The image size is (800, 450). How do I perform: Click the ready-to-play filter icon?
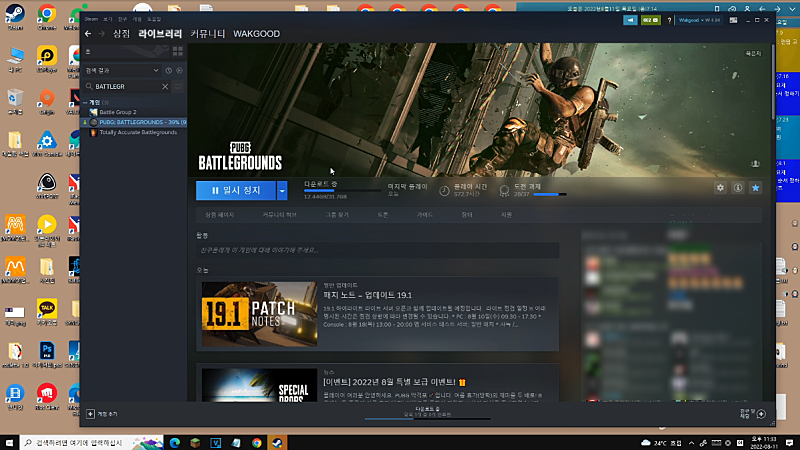pyautogui.click(x=179, y=70)
